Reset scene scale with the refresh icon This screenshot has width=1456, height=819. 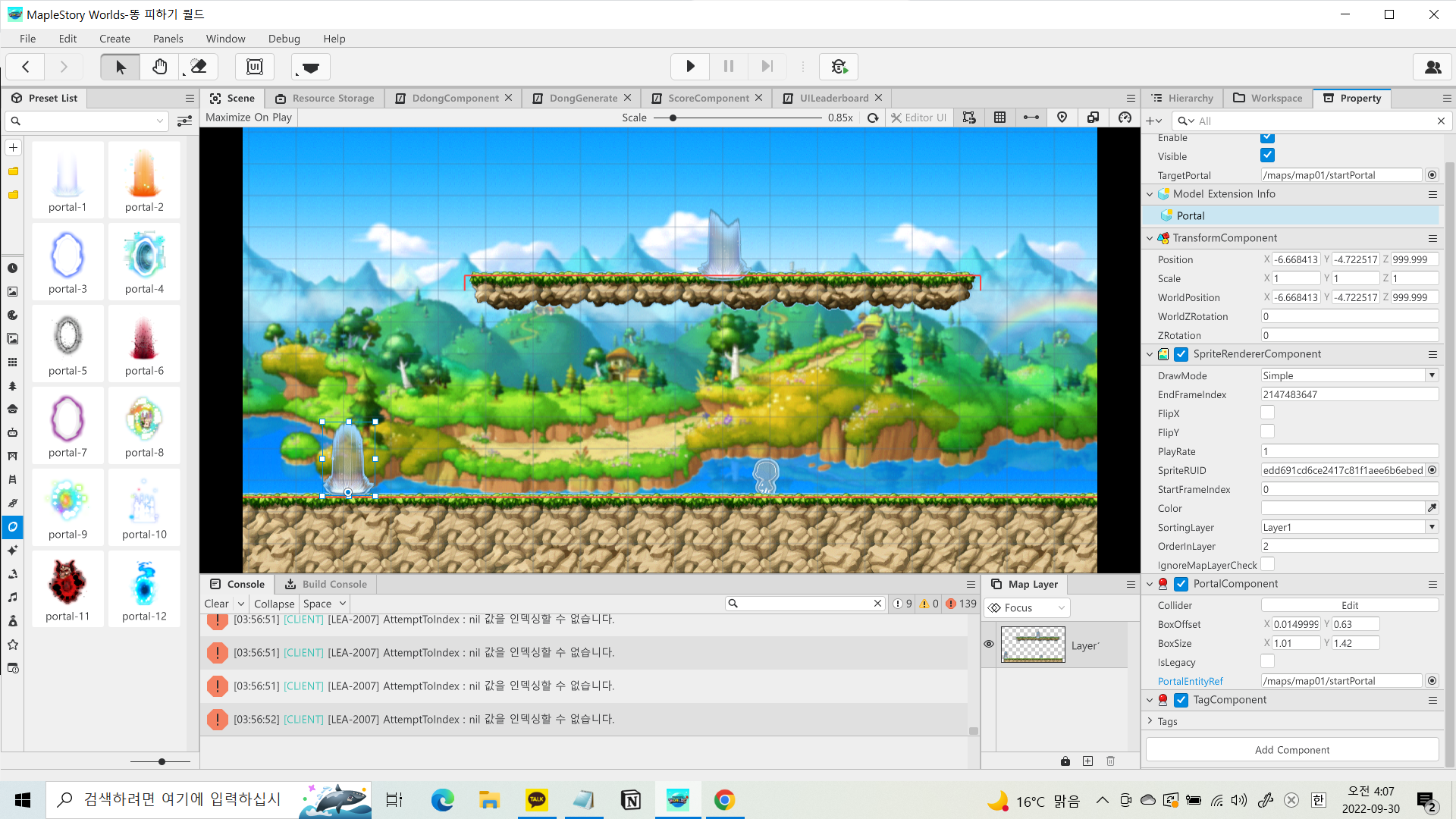point(874,118)
